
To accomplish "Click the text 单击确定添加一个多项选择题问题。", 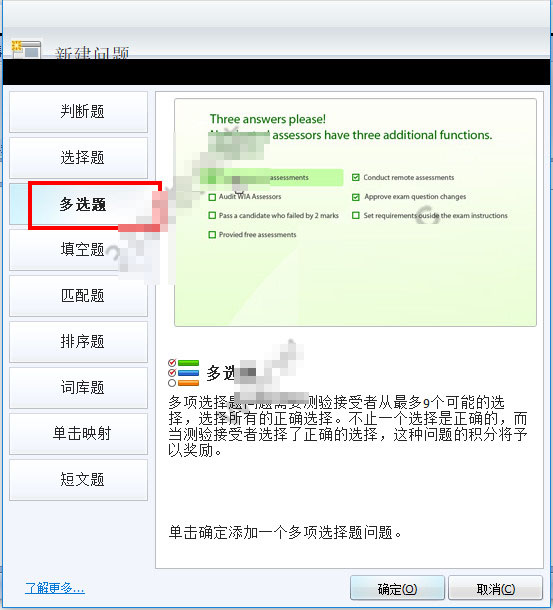I will pos(285,532).
